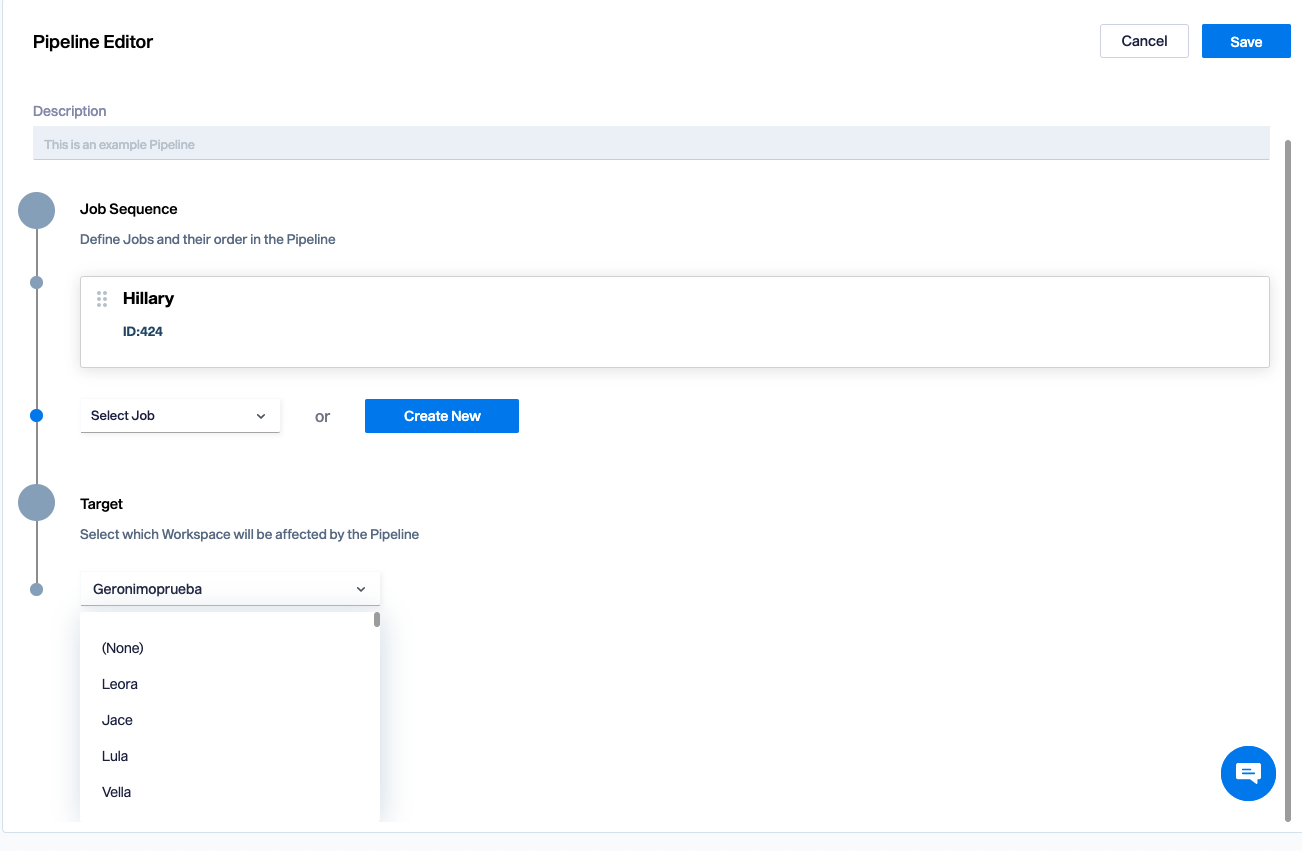Select the Hillary job card
Image resolution: width=1302 pixels, height=851 pixels.
(675, 322)
